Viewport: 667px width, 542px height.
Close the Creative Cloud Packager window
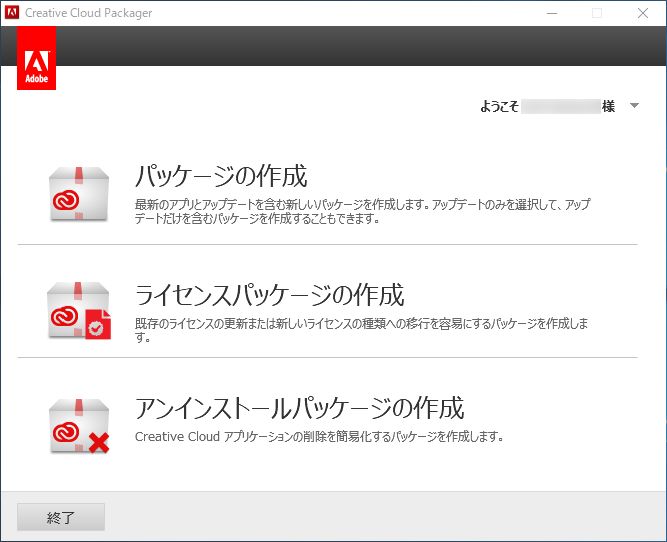[643, 13]
